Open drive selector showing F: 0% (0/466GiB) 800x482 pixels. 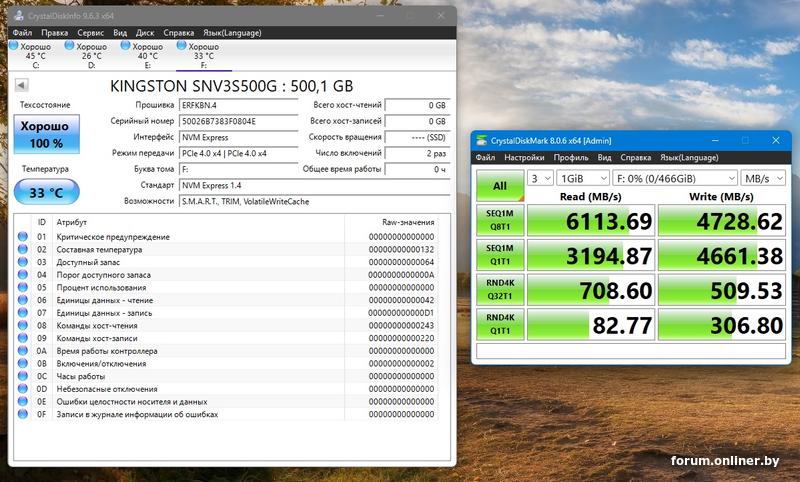pos(675,179)
